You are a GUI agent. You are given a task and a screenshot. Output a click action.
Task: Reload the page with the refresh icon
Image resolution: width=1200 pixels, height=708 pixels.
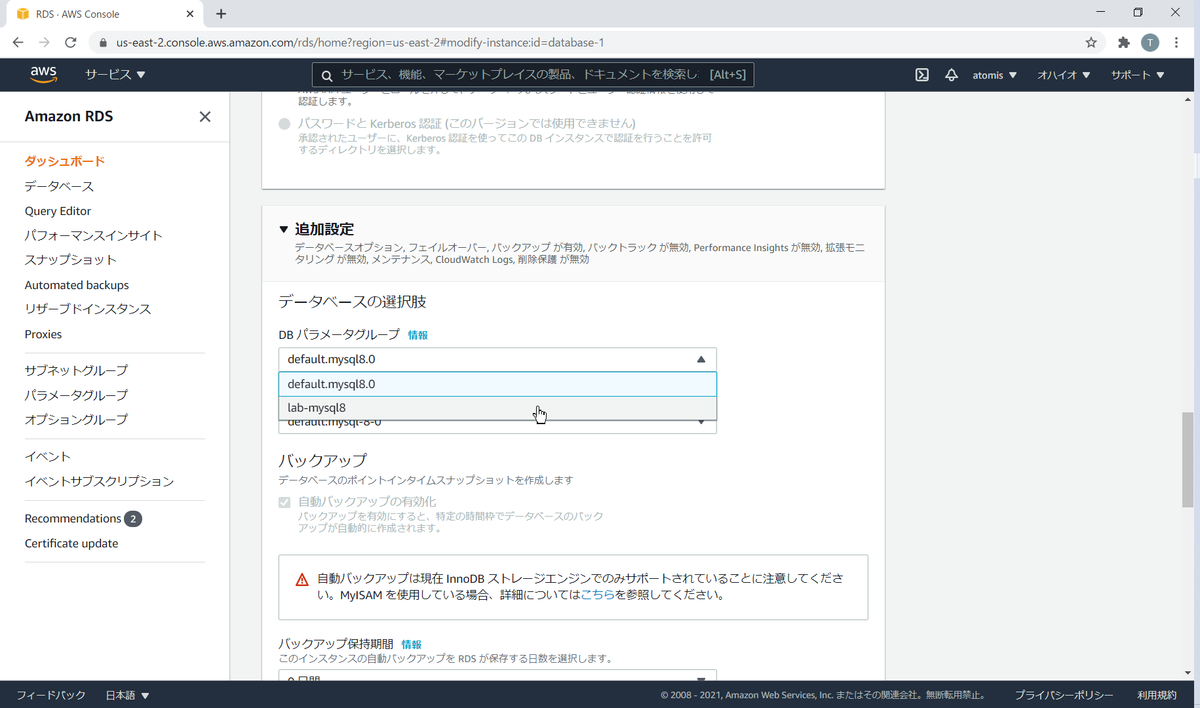click(70, 43)
